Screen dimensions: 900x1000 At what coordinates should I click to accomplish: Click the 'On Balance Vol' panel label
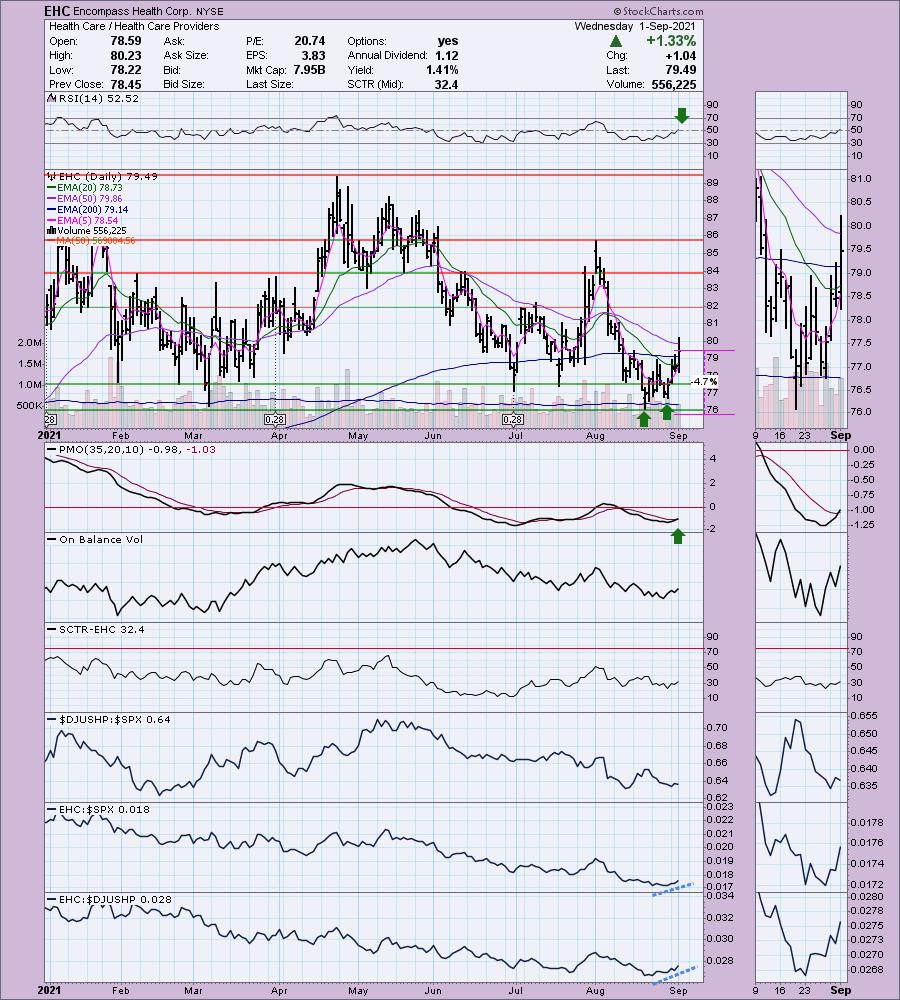(101, 540)
